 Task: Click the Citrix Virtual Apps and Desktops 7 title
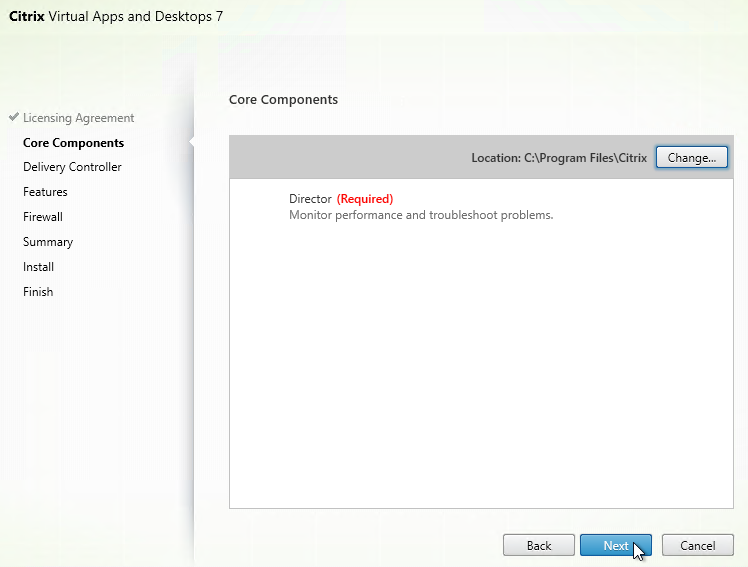[x=116, y=16]
